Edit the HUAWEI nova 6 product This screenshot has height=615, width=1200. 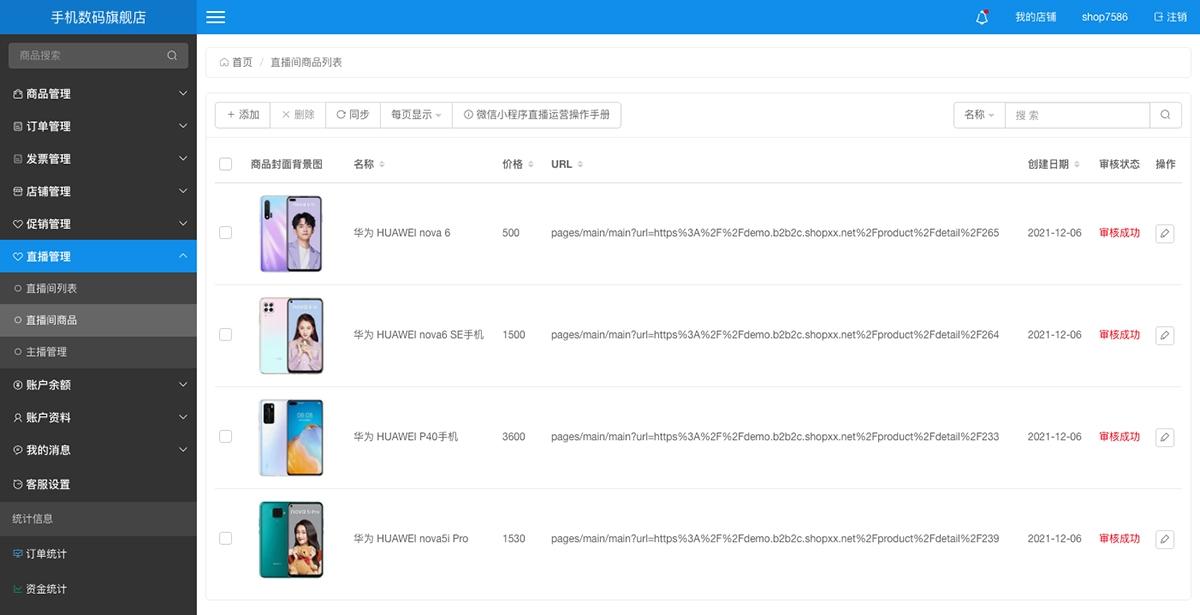point(1164,233)
